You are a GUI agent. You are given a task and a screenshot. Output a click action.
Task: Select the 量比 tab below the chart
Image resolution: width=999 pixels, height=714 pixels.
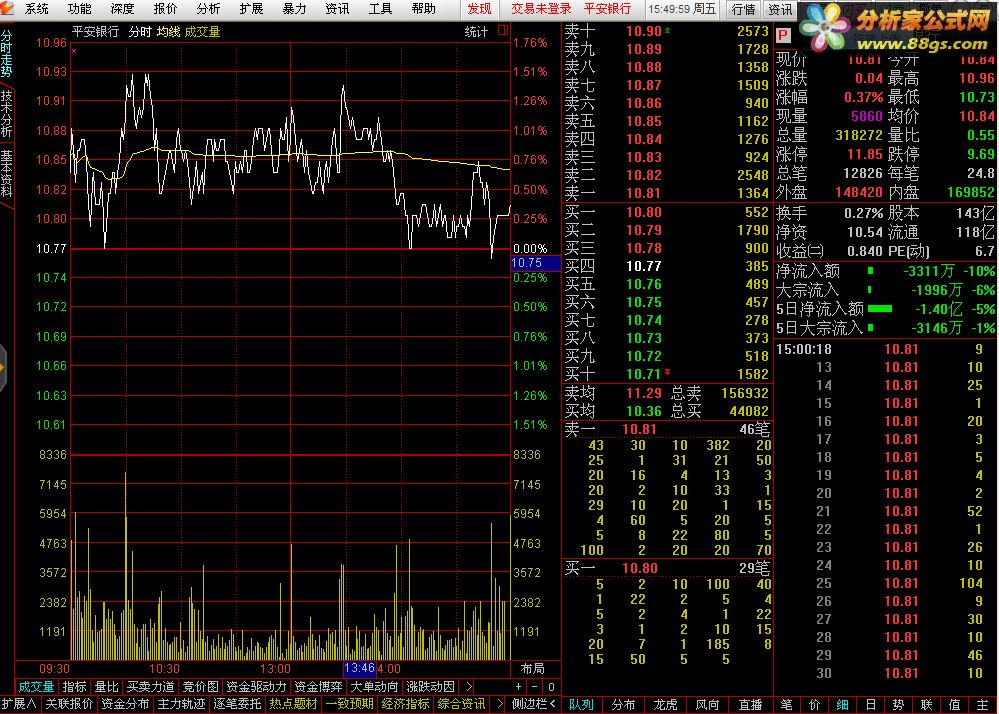[106, 687]
